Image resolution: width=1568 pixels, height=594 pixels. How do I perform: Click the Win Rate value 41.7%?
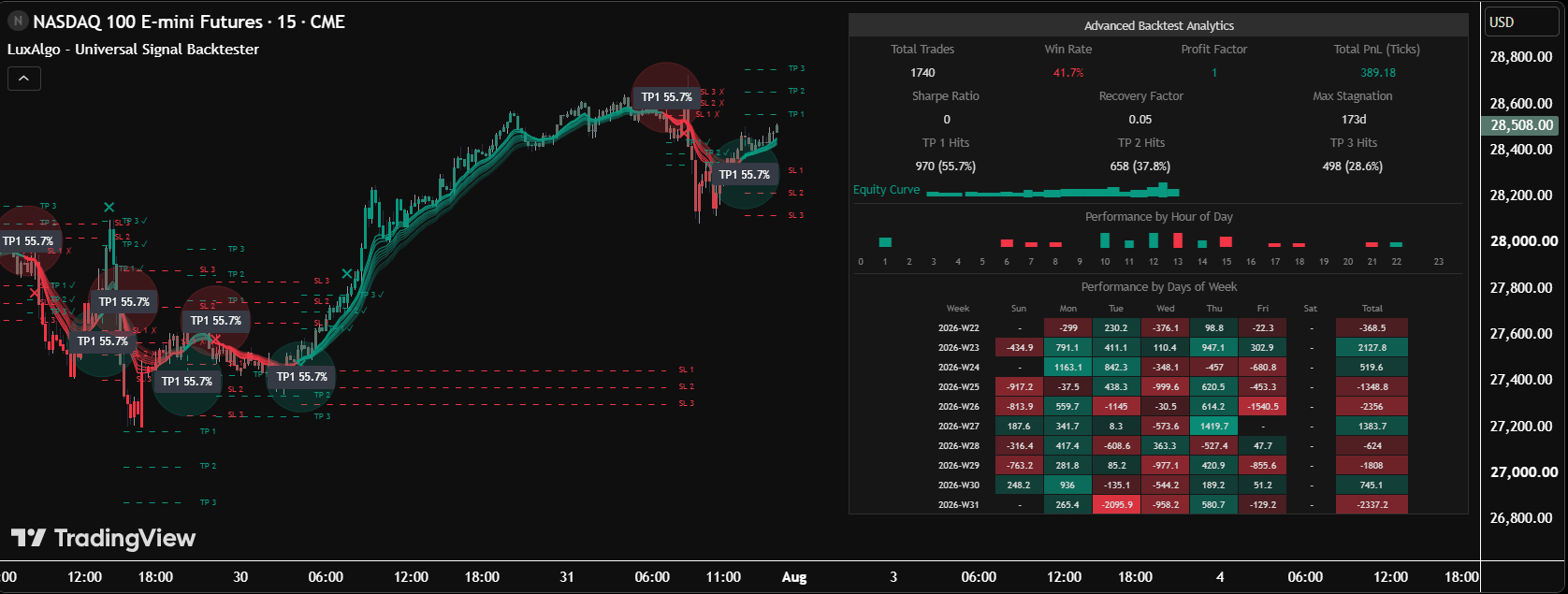1068,73
